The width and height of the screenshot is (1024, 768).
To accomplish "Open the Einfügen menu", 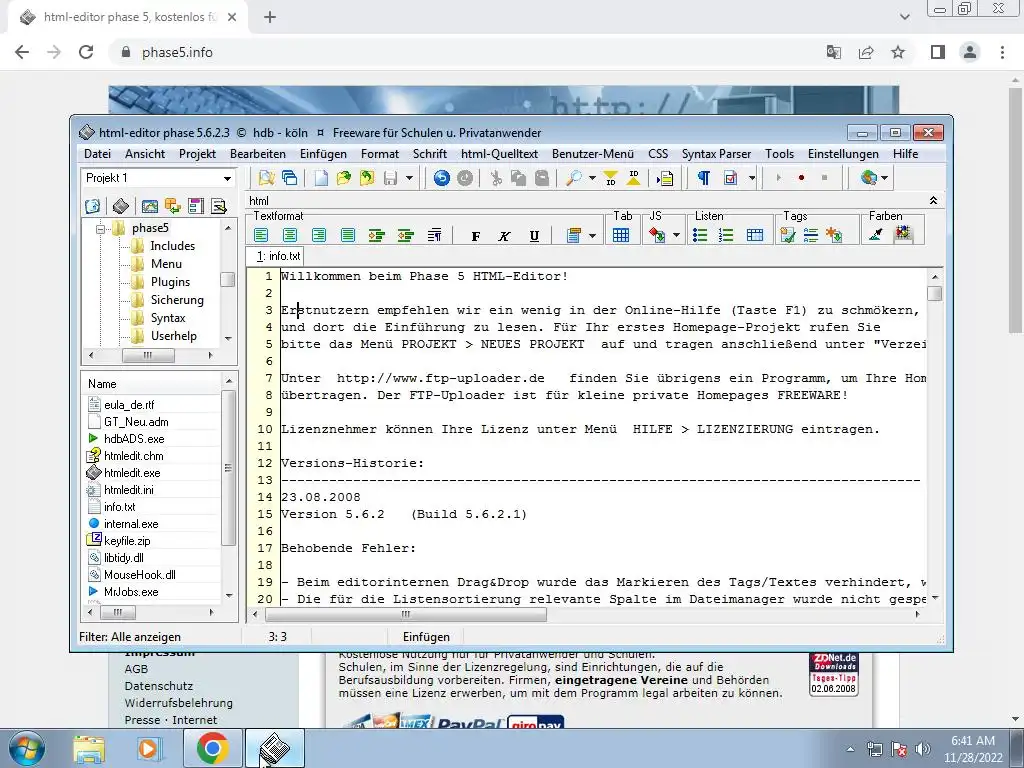I will pos(323,154).
